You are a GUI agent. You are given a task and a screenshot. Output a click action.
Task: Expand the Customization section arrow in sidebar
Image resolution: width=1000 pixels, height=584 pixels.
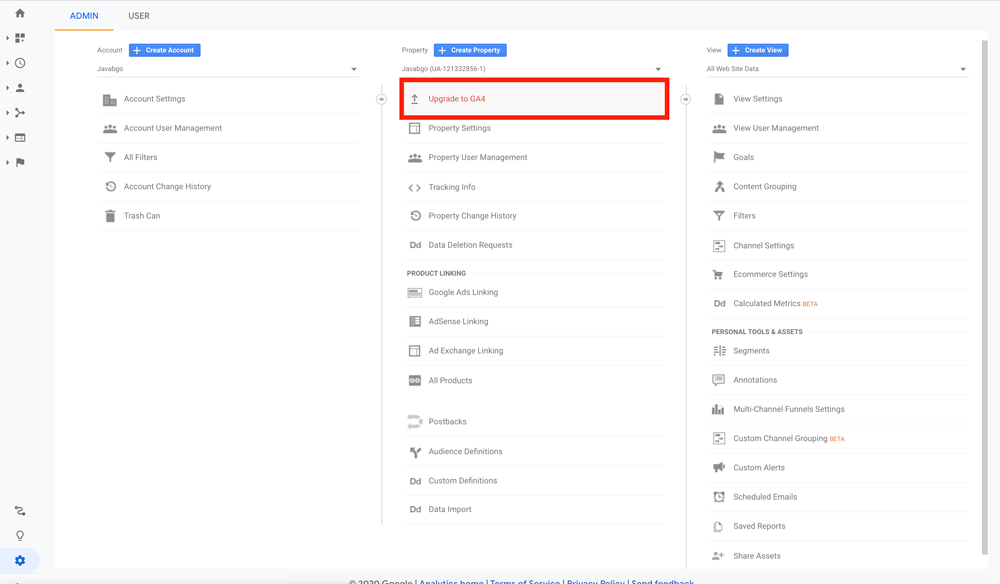(8, 38)
